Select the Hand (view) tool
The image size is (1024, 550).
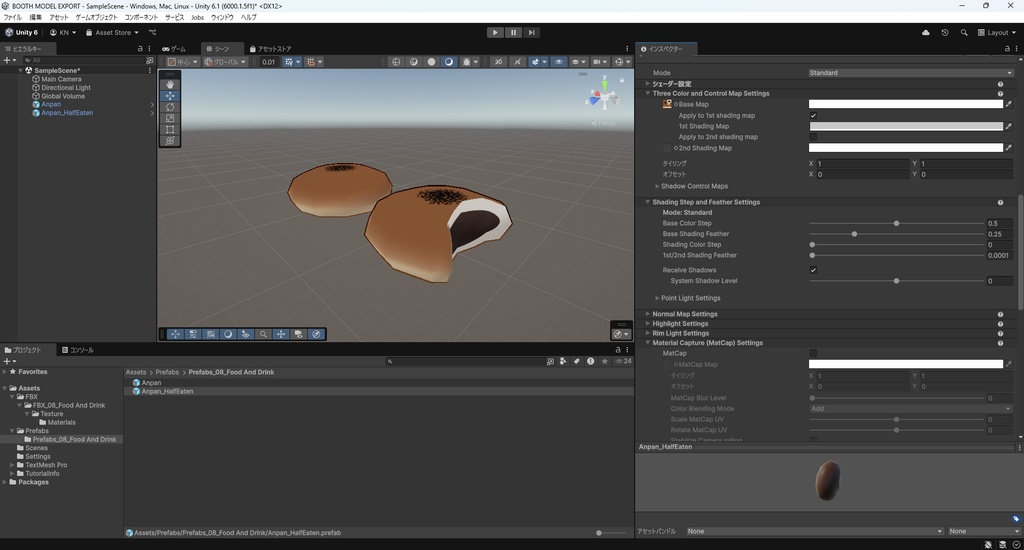pos(170,84)
